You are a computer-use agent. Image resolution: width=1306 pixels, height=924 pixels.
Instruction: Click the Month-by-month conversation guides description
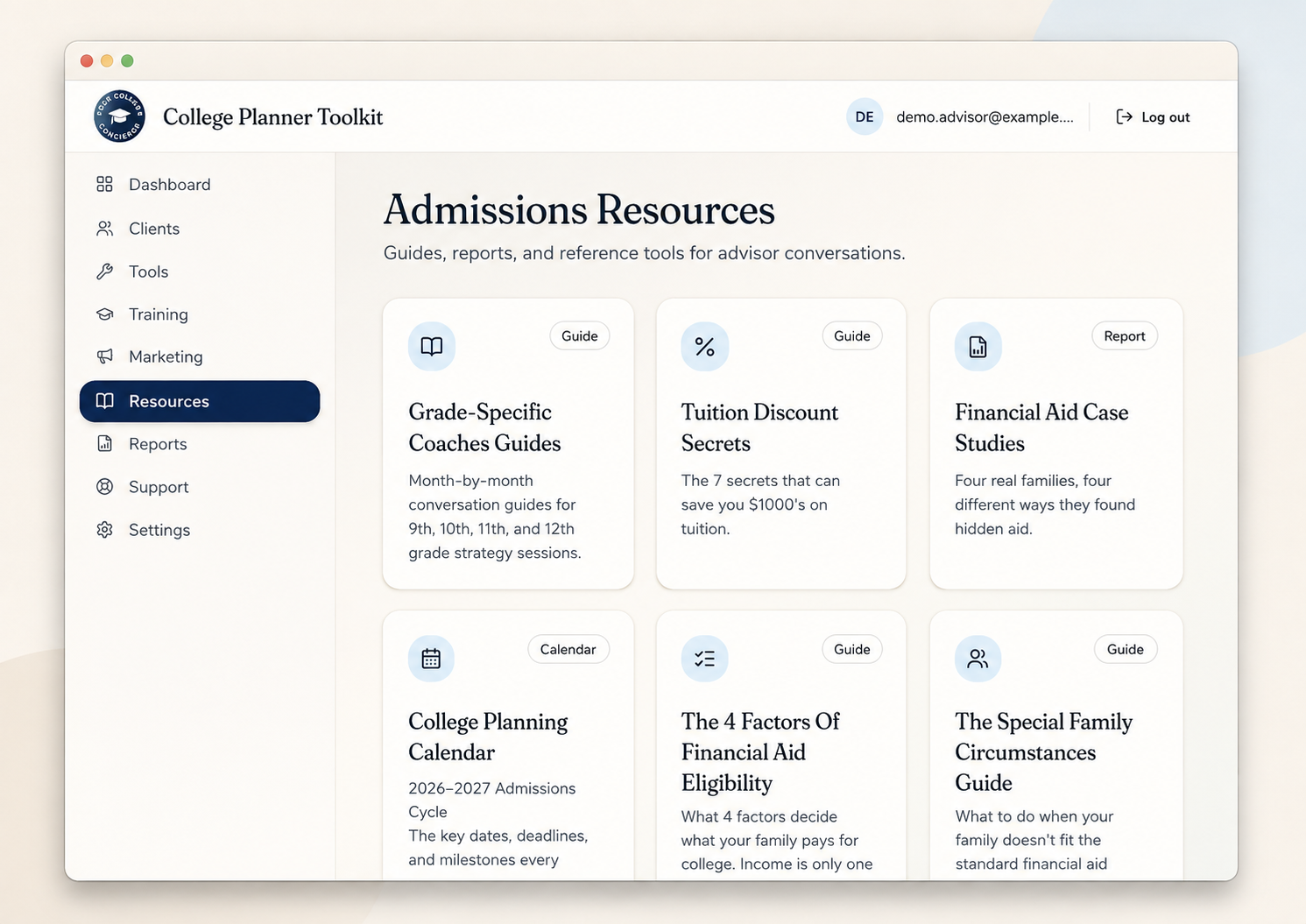(x=495, y=517)
